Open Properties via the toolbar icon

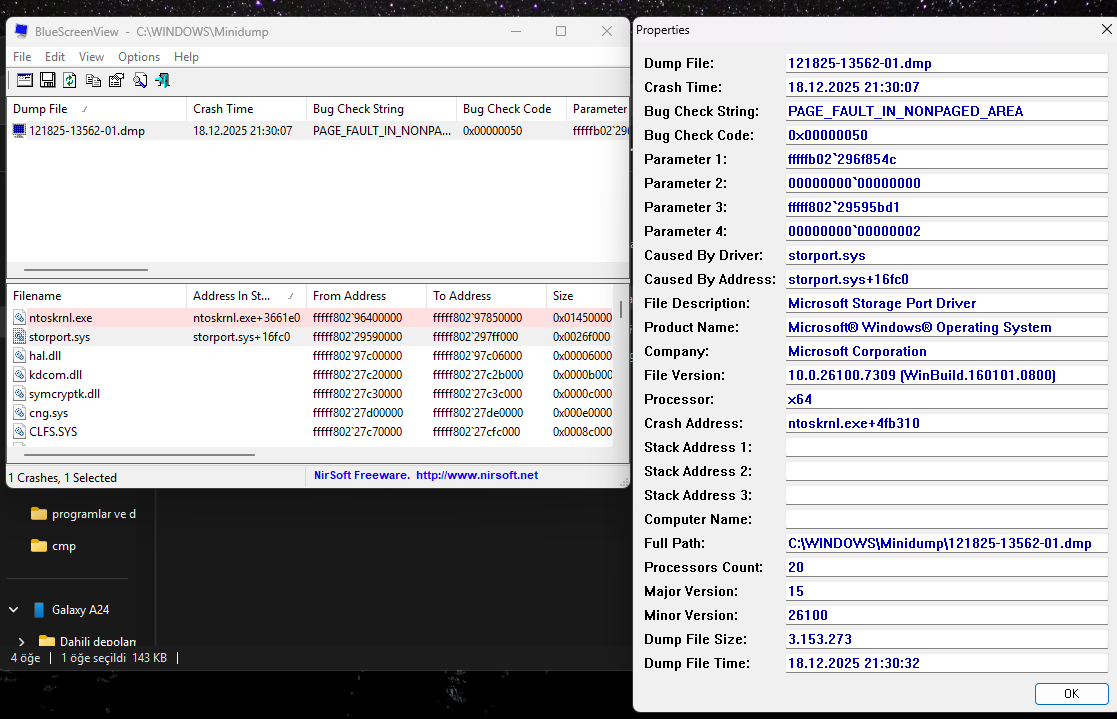pyautogui.click(x=116, y=81)
